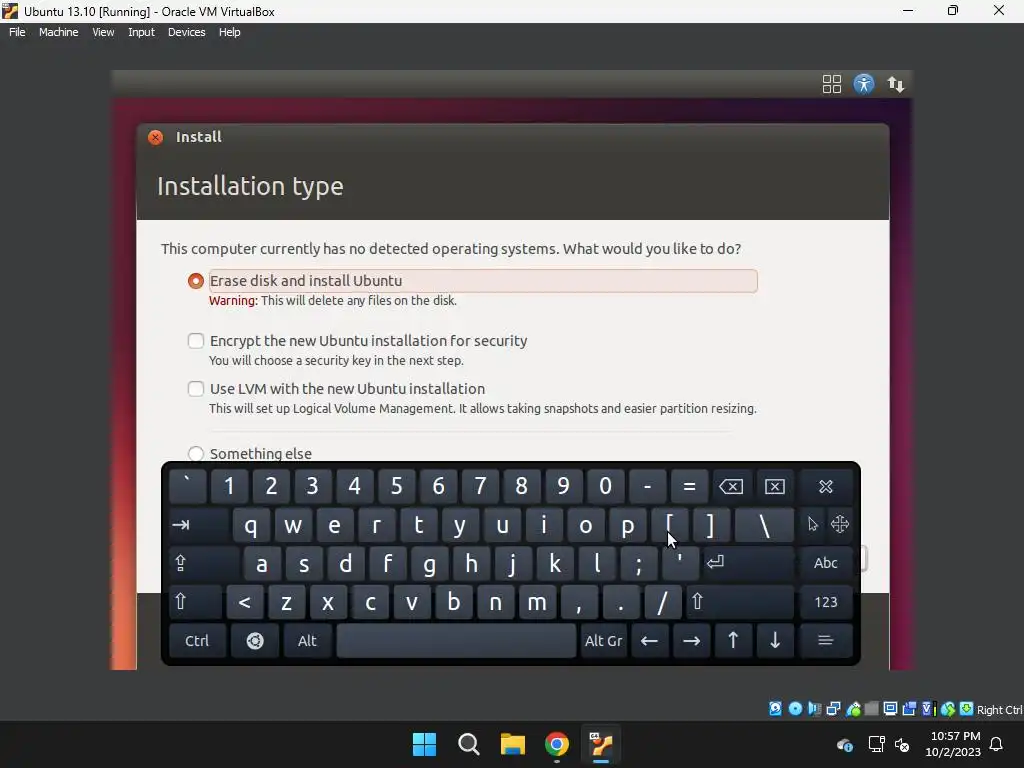The width and height of the screenshot is (1024, 768).
Task: Tap the delete key with boxed X
Action: click(x=775, y=487)
